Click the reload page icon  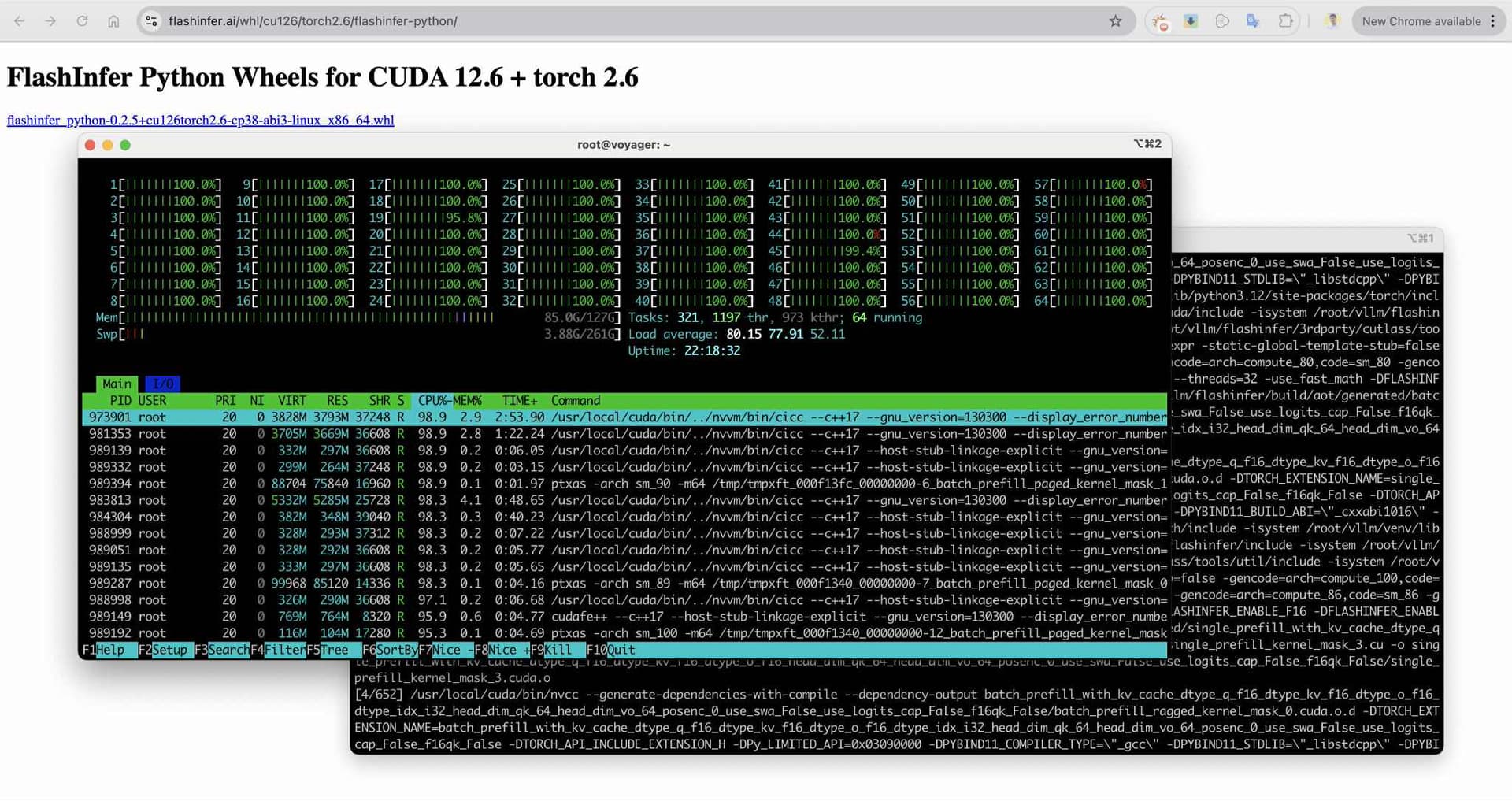click(82, 21)
